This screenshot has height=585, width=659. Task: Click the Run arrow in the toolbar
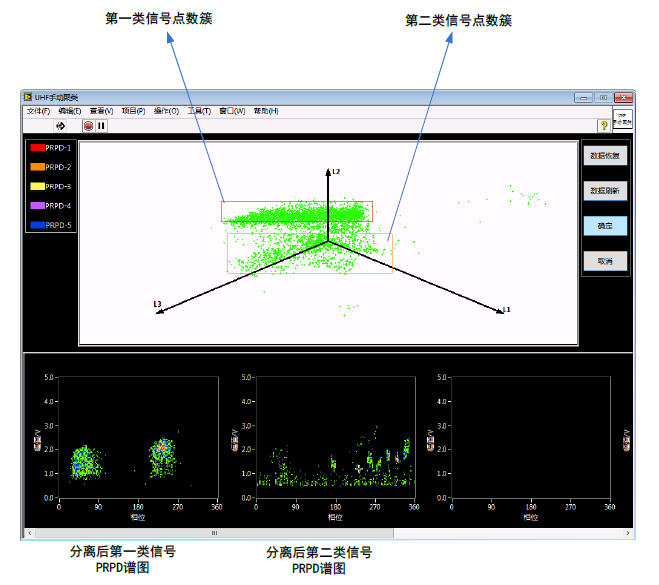coord(60,126)
